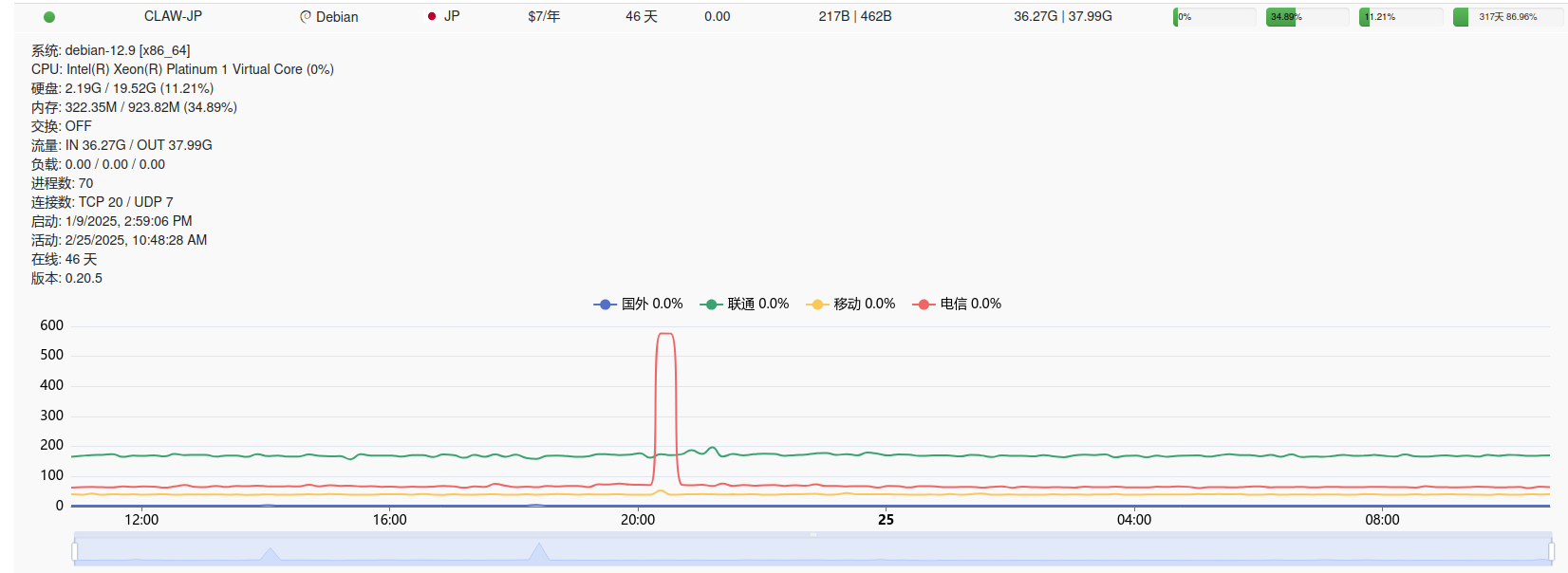Click the green online status dot for CLAW-JP

click(x=49, y=17)
